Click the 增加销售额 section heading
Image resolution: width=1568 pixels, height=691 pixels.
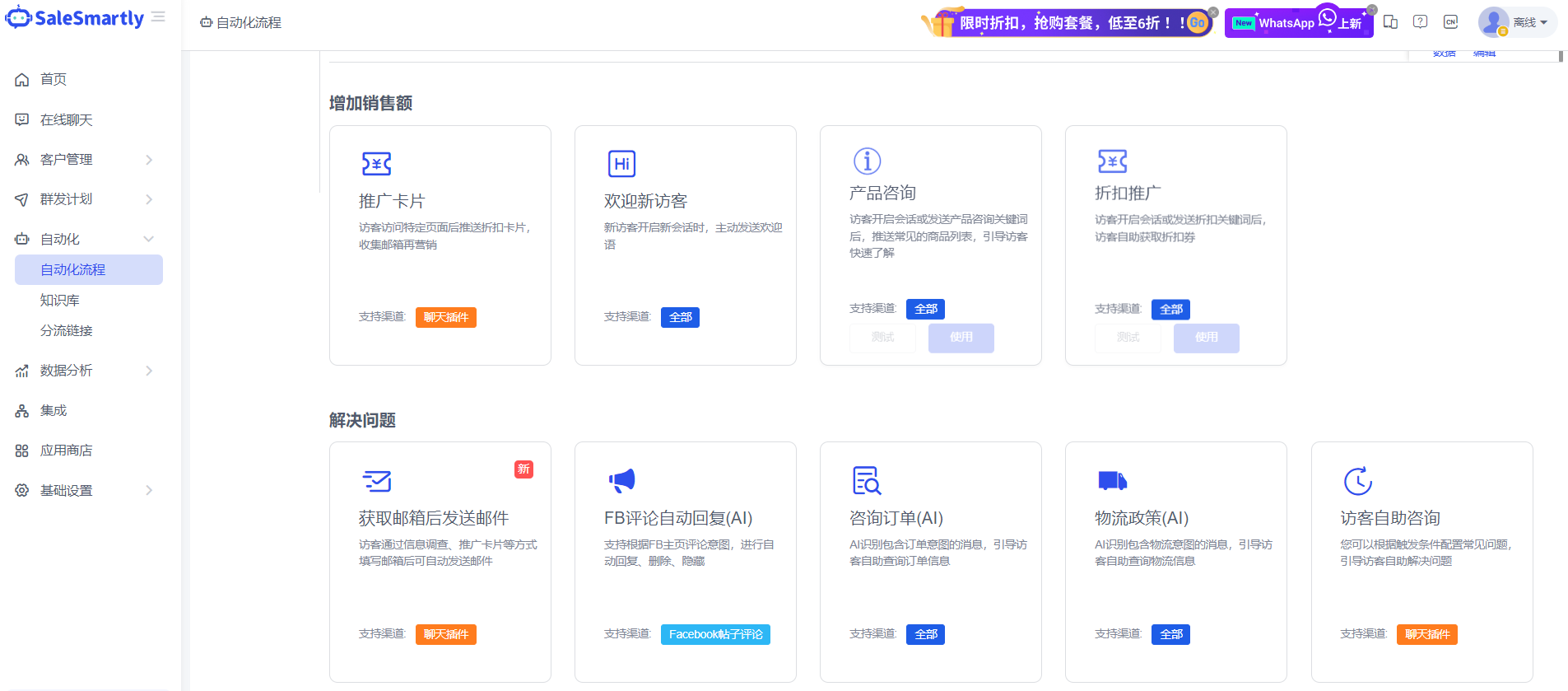(x=370, y=103)
